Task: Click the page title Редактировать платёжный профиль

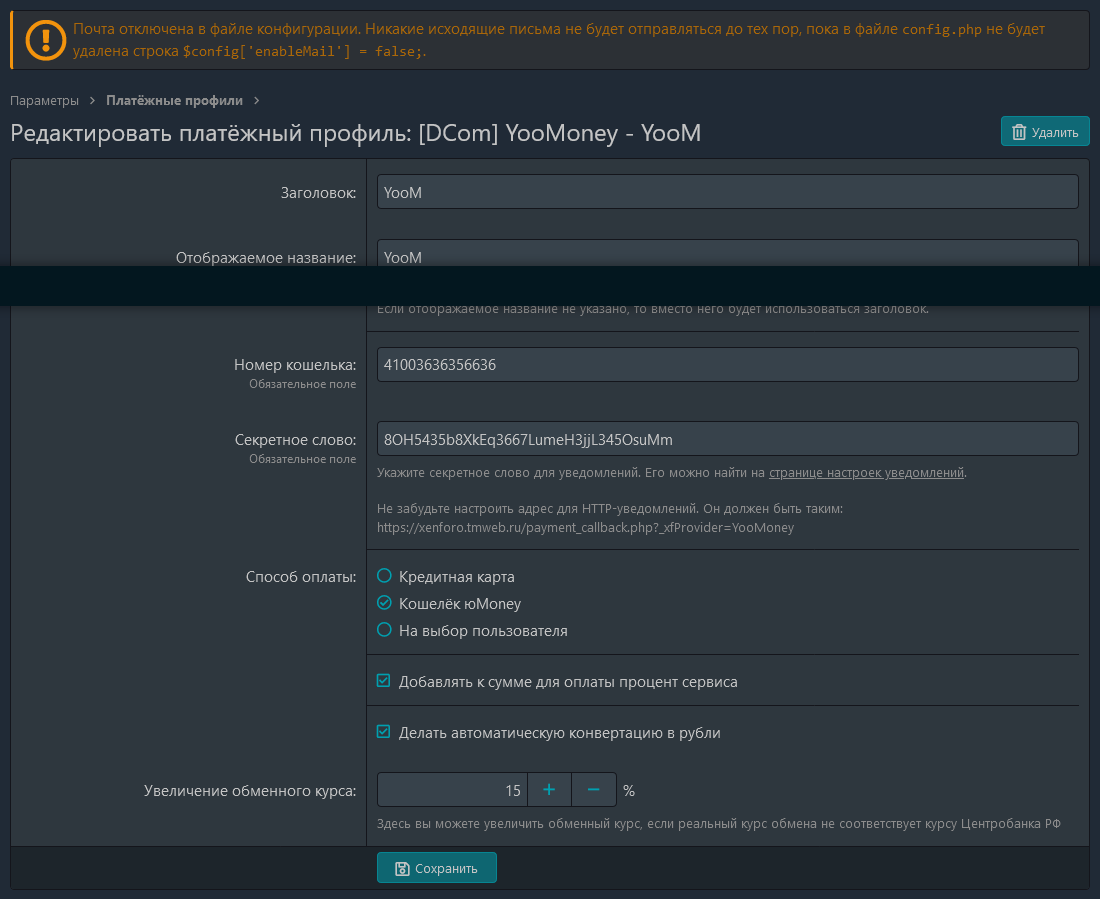Action: tap(356, 133)
